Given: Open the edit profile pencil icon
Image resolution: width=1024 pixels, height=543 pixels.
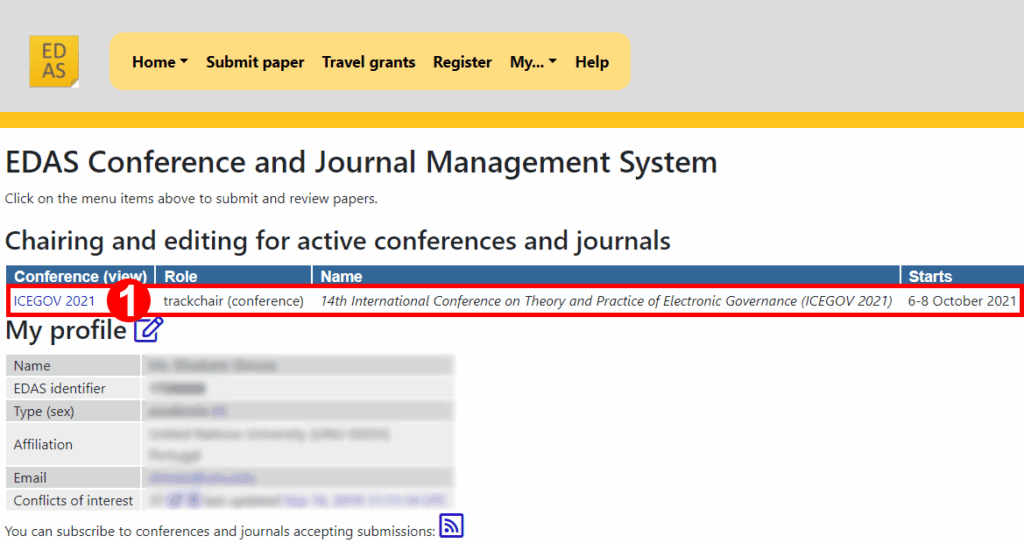Looking at the screenshot, I should point(148,329).
